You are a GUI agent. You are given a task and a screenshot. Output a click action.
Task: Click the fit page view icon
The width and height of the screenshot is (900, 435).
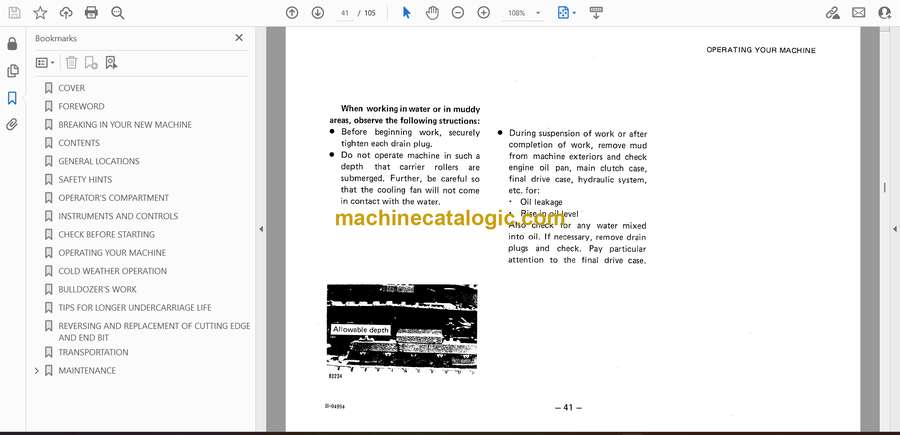(x=563, y=13)
